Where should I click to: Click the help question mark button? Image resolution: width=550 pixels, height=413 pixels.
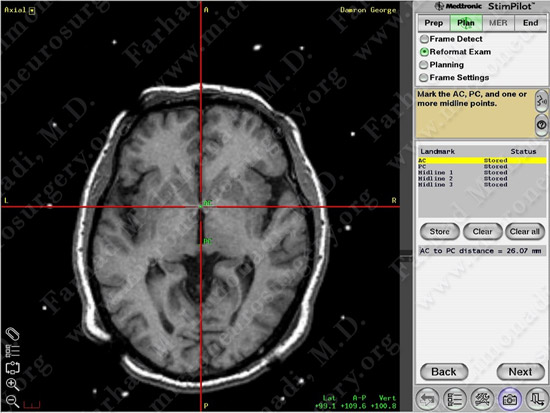pos(541,125)
